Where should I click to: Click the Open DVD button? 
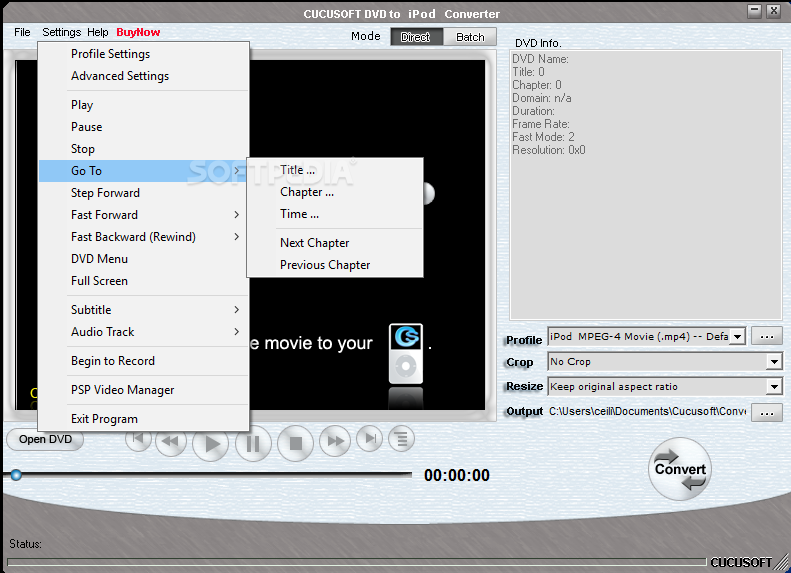click(x=45, y=439)
